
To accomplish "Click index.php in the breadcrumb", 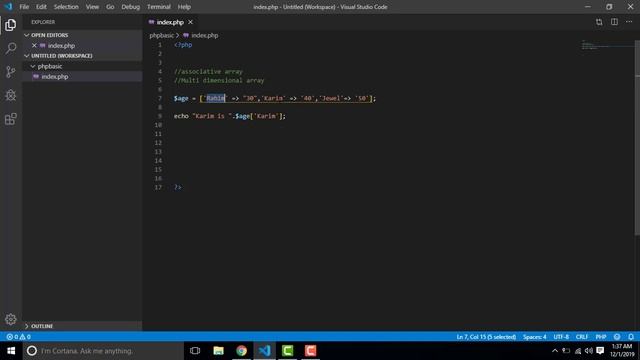I will (x=204, y=36).
